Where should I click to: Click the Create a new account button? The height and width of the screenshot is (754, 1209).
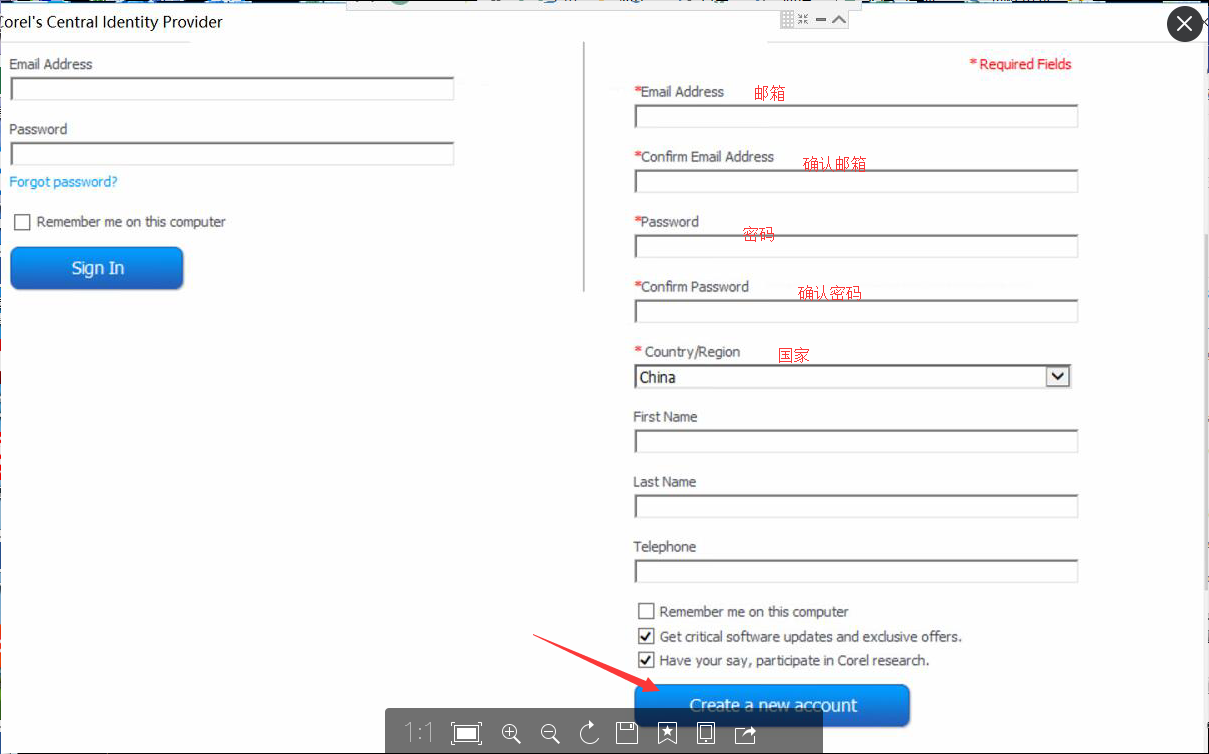point(772,705)
